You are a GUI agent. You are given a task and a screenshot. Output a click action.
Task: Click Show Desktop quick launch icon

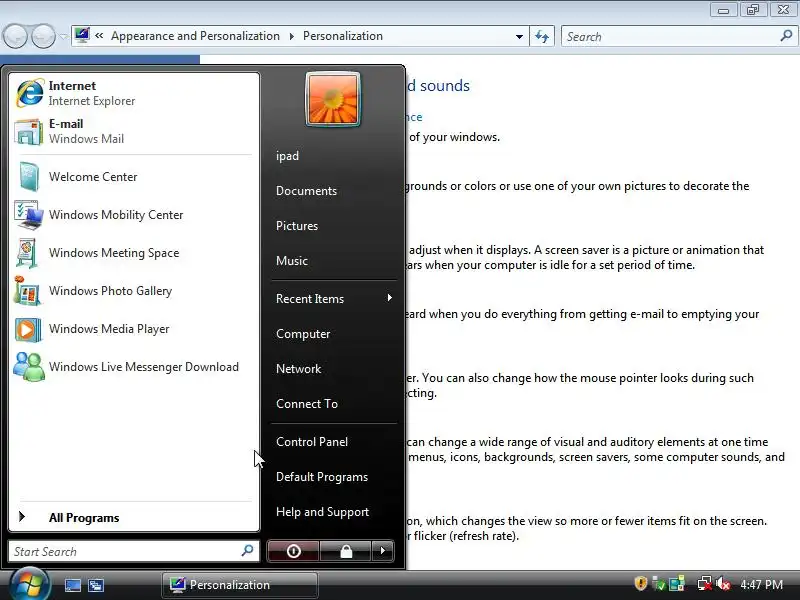pyautogui.click(x=72, y=585)
